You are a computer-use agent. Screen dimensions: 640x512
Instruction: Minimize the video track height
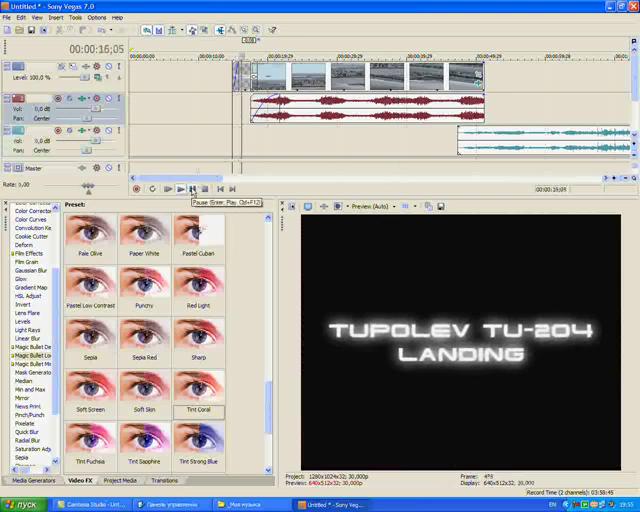click(x=7, y=66)
